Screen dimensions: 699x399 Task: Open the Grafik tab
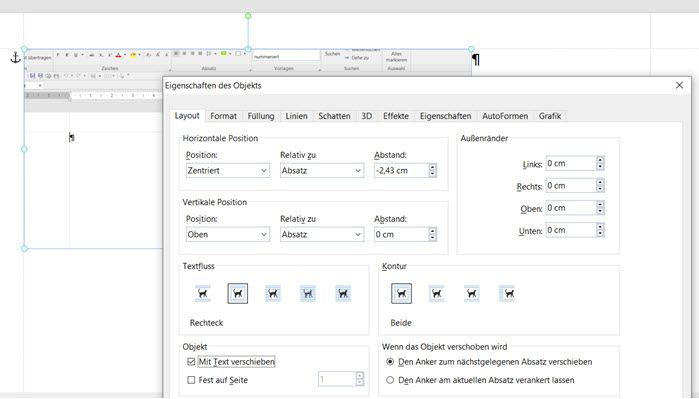(x=550, y=116)
